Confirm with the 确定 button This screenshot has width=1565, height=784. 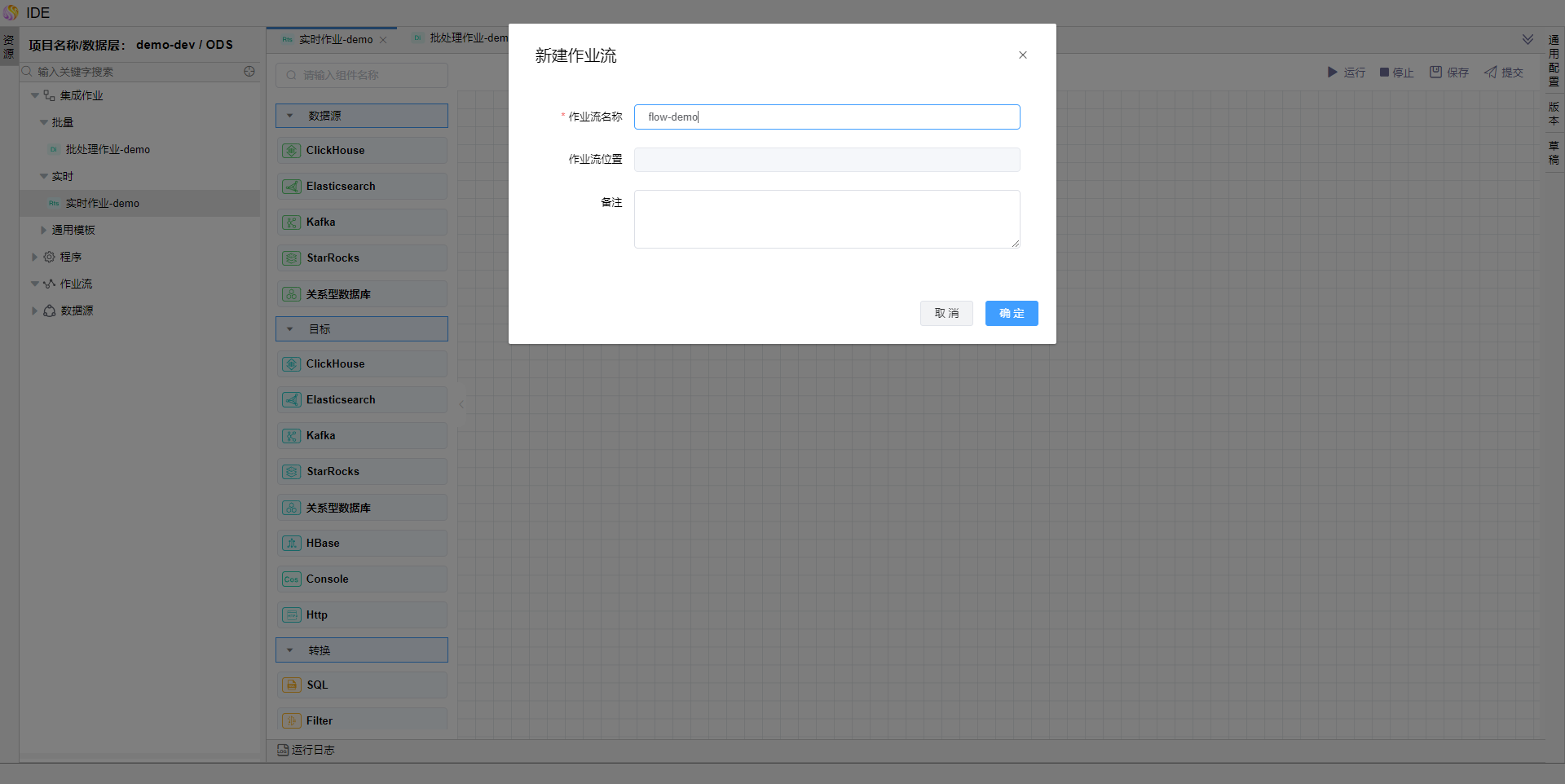[x=1011, y=314]
